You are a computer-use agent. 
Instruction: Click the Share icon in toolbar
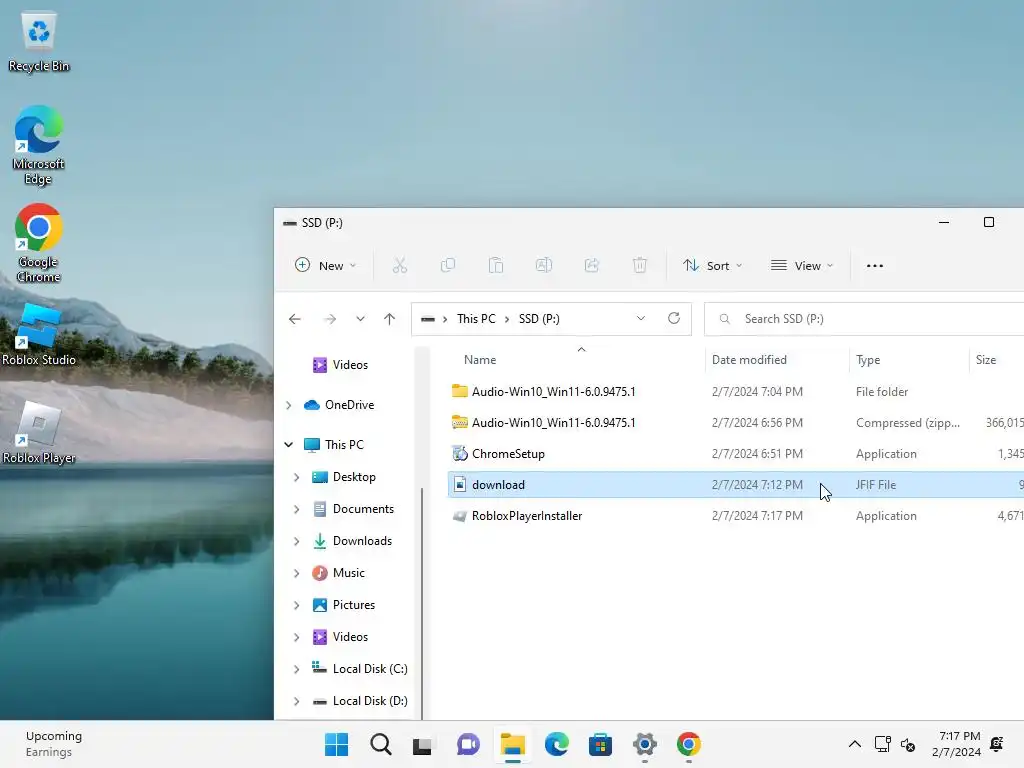[592, 265]
